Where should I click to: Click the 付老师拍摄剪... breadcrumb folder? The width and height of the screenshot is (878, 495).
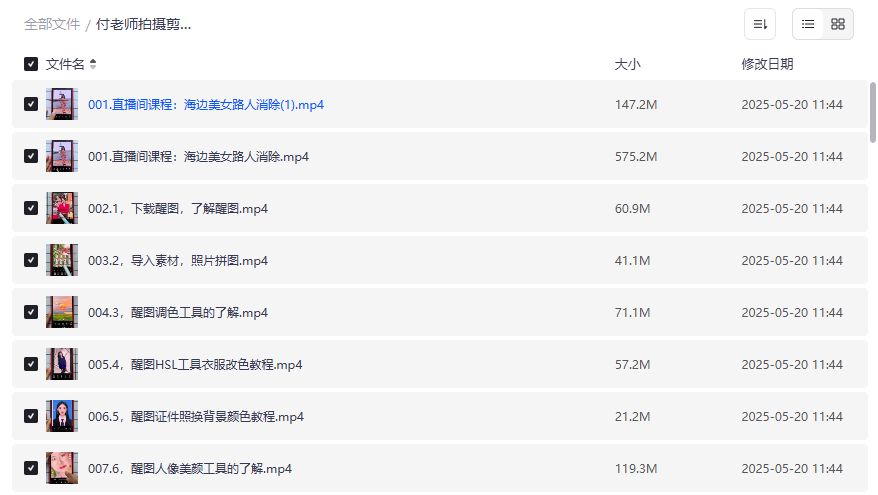[x=143, y=24]
